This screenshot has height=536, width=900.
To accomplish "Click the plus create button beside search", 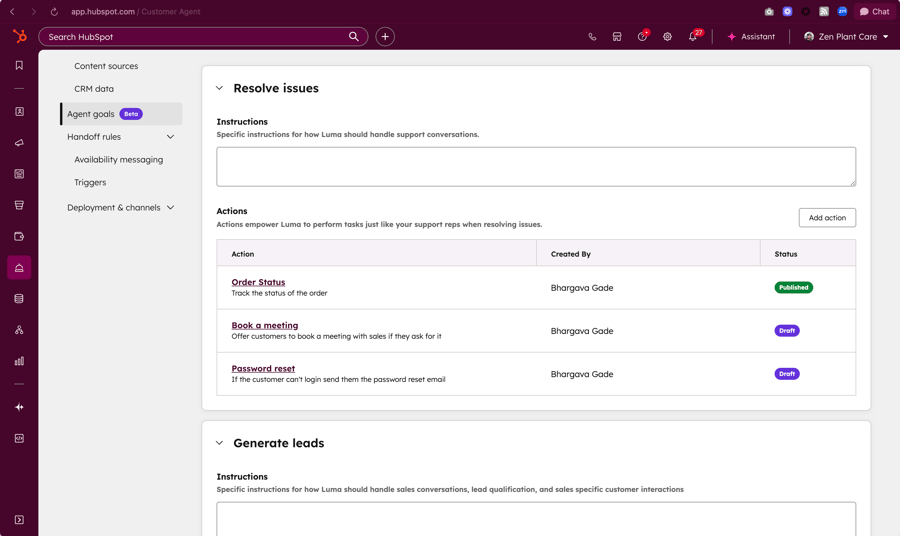I will coord(385,37).
